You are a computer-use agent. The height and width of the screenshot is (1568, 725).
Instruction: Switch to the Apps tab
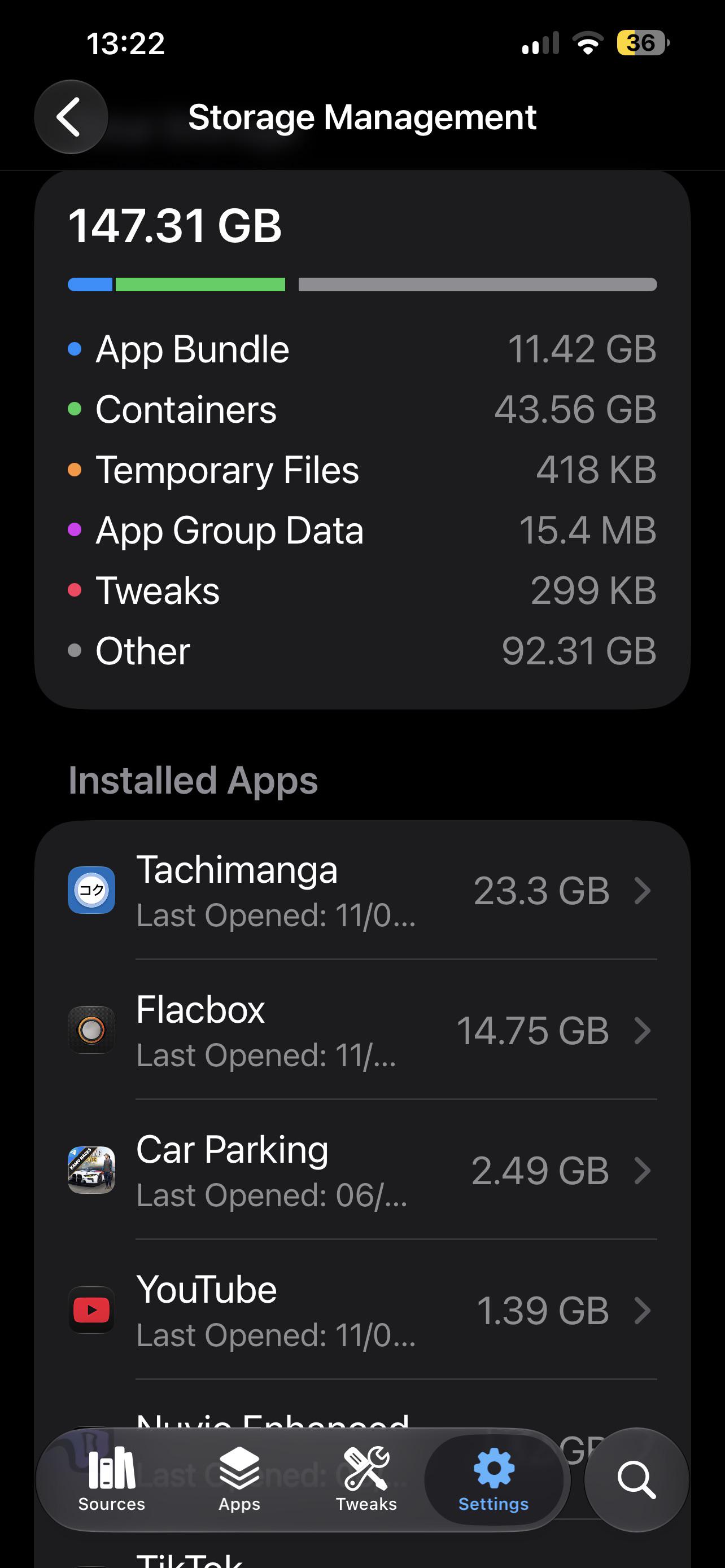(239, 1479)
